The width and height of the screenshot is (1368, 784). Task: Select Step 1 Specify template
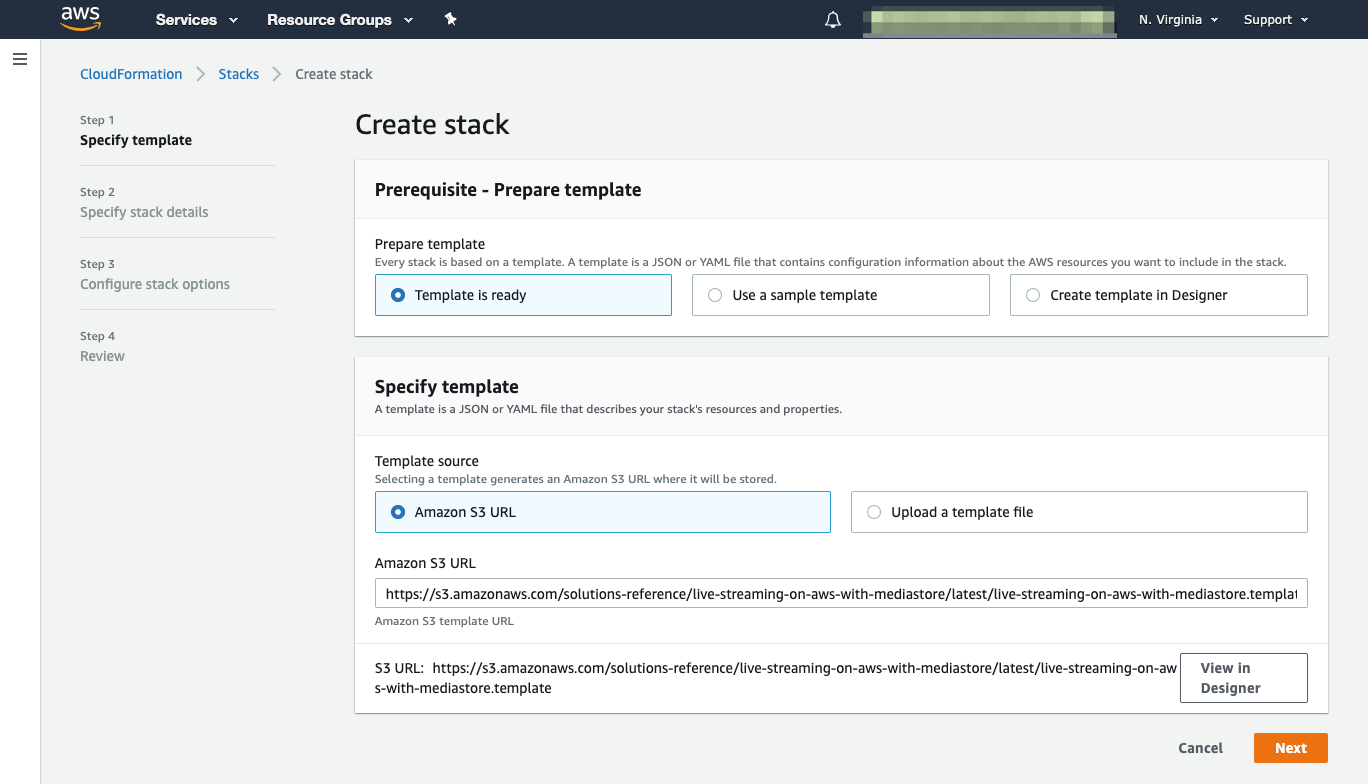136,140
